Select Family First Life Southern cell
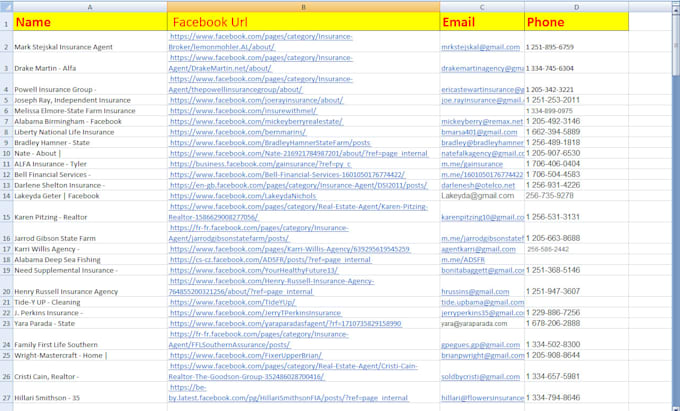This screenshot has height=411, width=680. [x=90, y=339]
